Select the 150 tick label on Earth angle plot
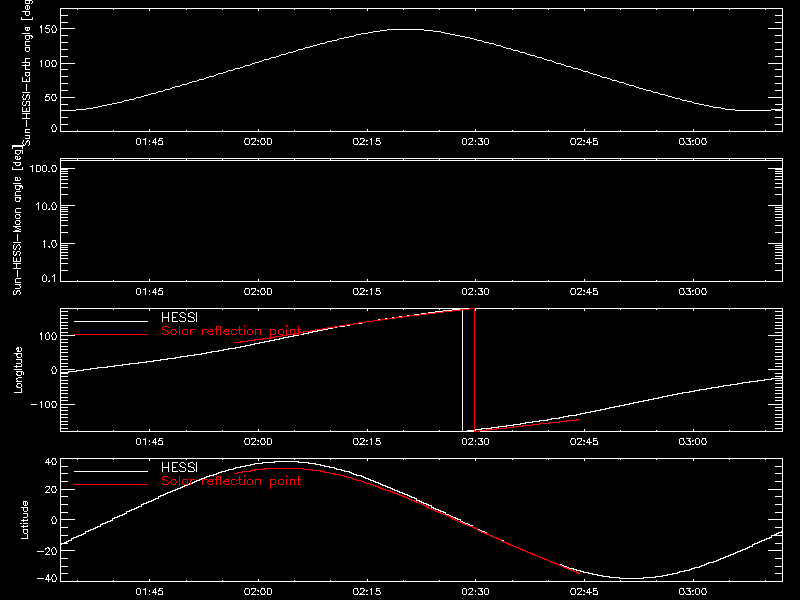The image size is (800, 600). 48,30
